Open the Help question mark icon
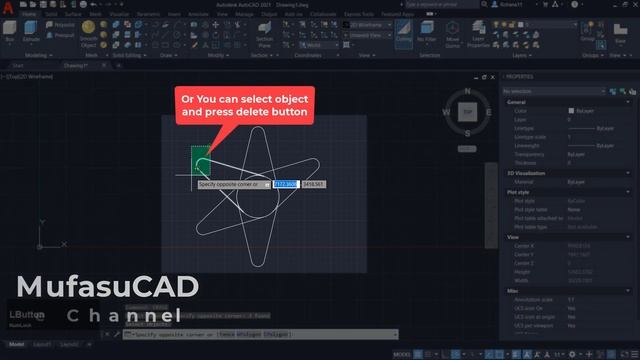 pyautogui.click(x=574, y=4)
